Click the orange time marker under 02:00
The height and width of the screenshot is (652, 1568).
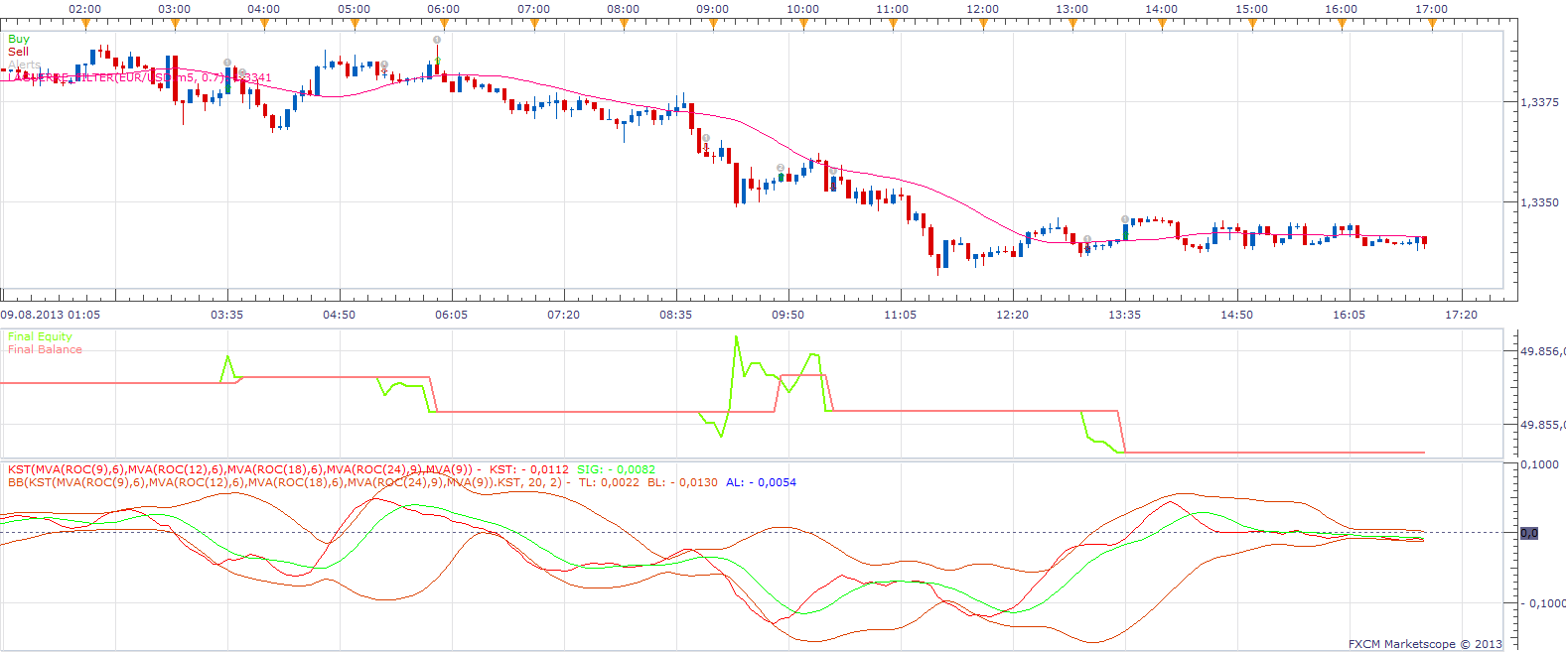84,23
